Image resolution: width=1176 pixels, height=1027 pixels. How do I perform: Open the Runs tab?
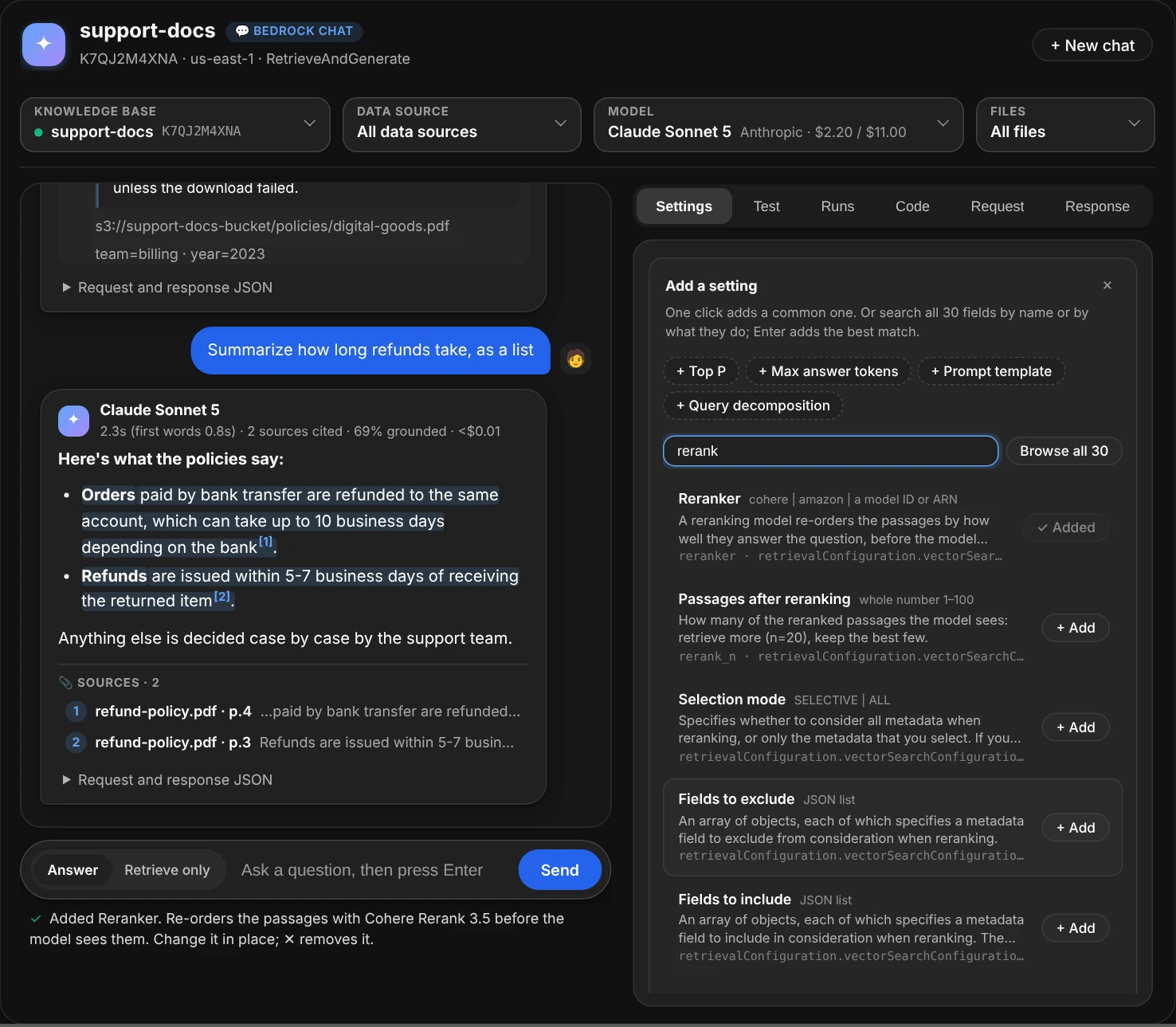[x=837, y=206]
